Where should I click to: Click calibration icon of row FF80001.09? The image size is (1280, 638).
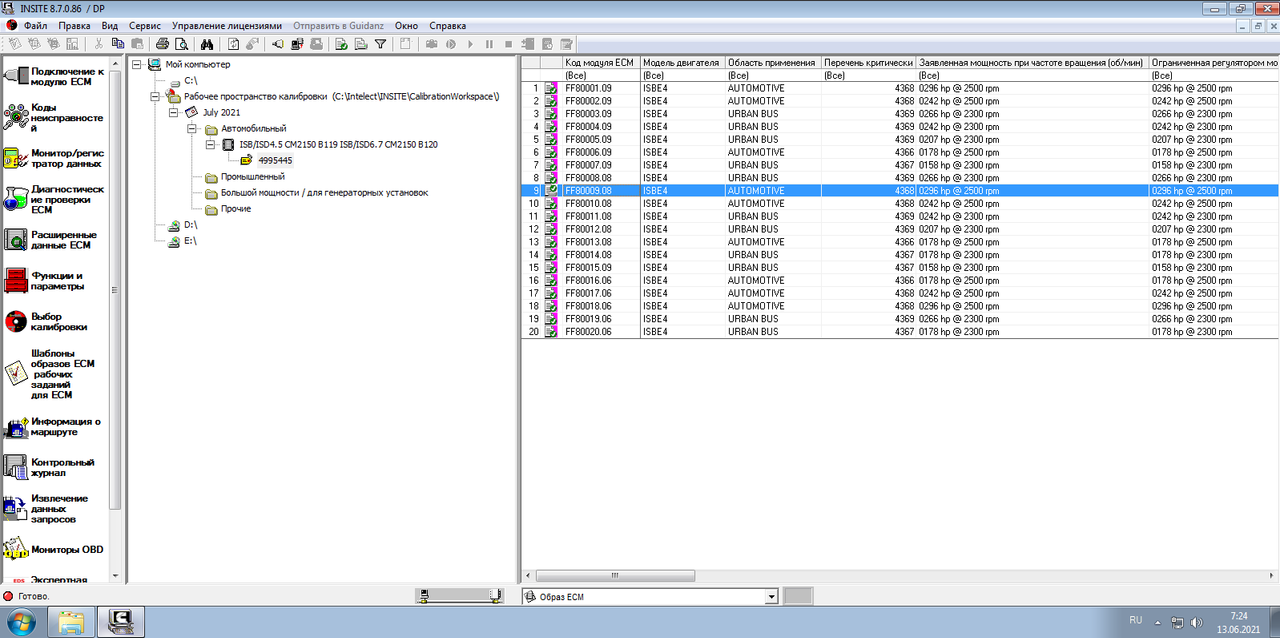click(x=551, y=88)
